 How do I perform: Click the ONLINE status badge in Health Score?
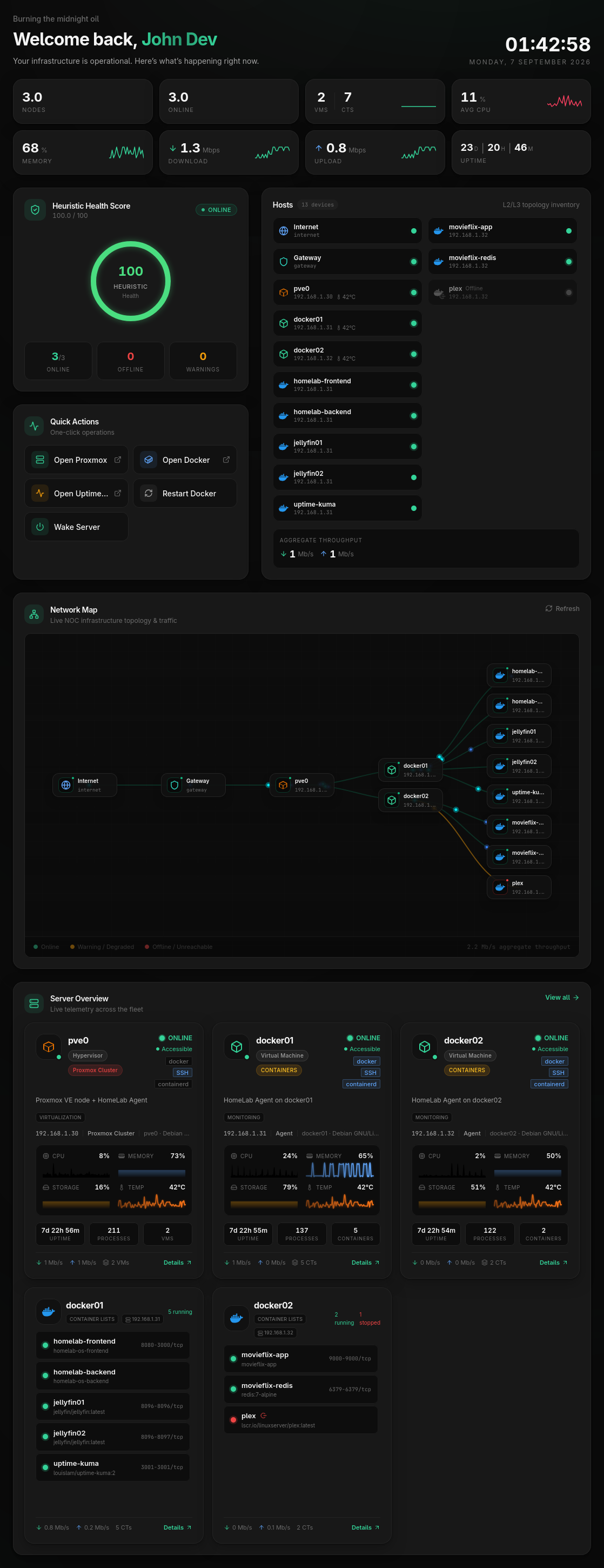click(217, 210)
